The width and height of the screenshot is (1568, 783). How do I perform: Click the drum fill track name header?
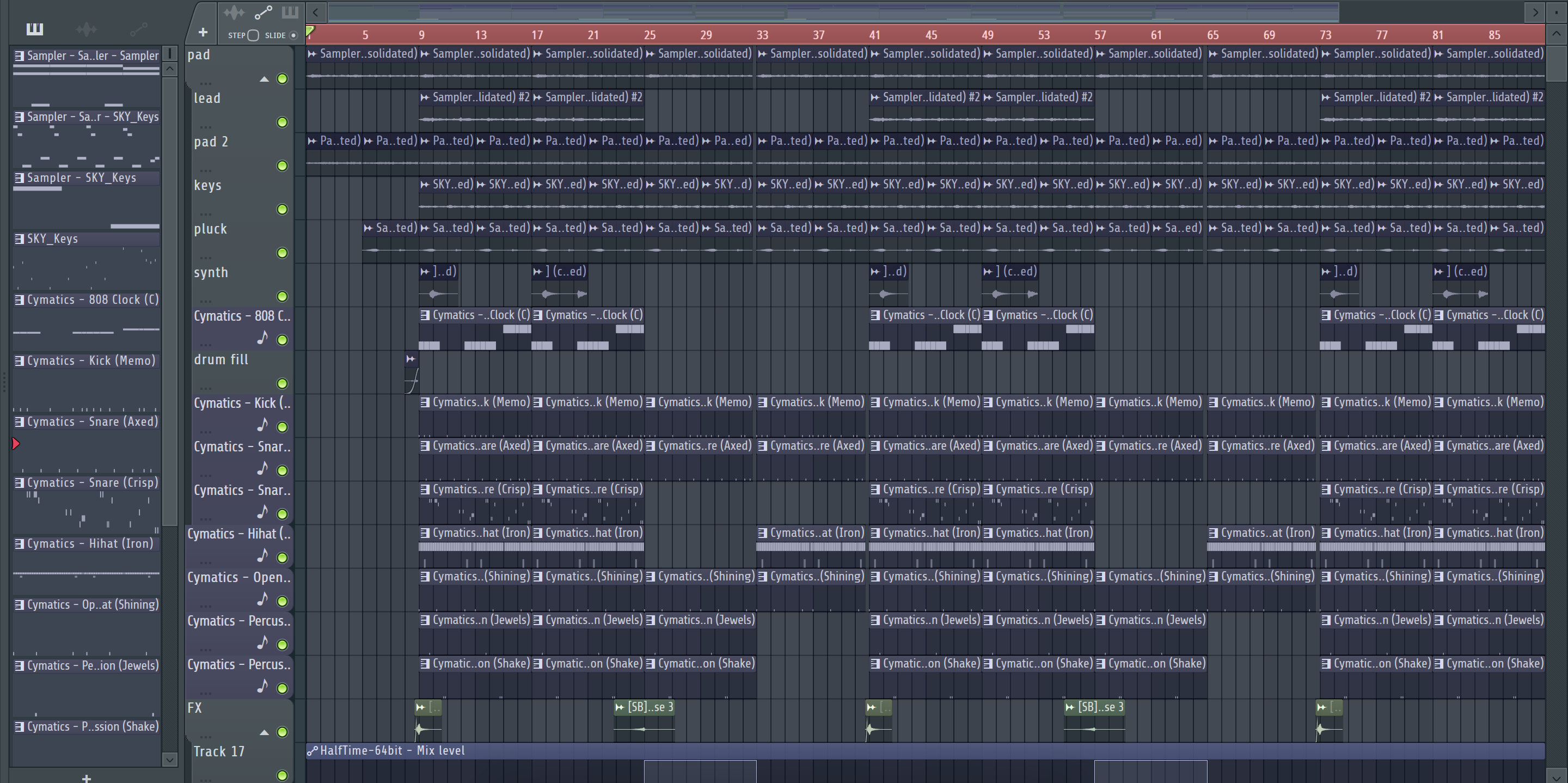tap(221, 360)
